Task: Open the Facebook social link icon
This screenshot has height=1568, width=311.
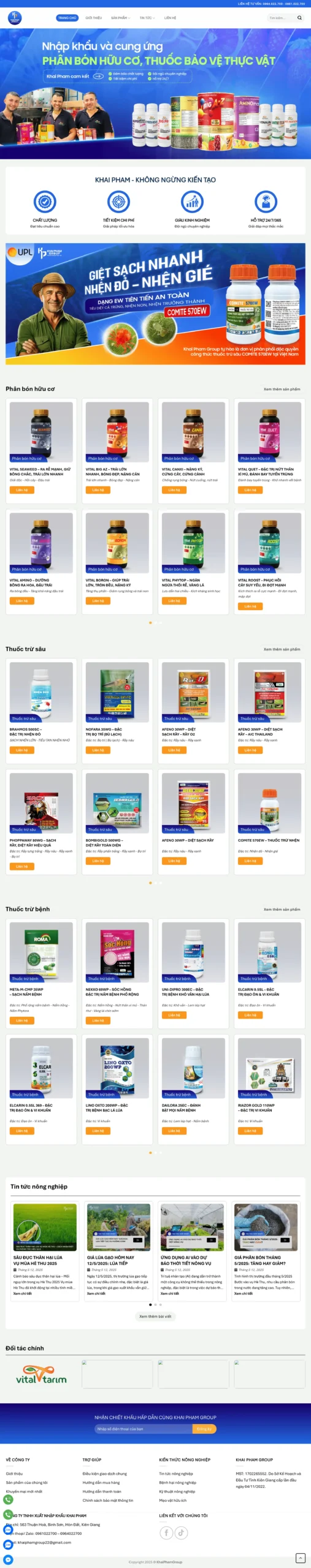Action: 166,1533
